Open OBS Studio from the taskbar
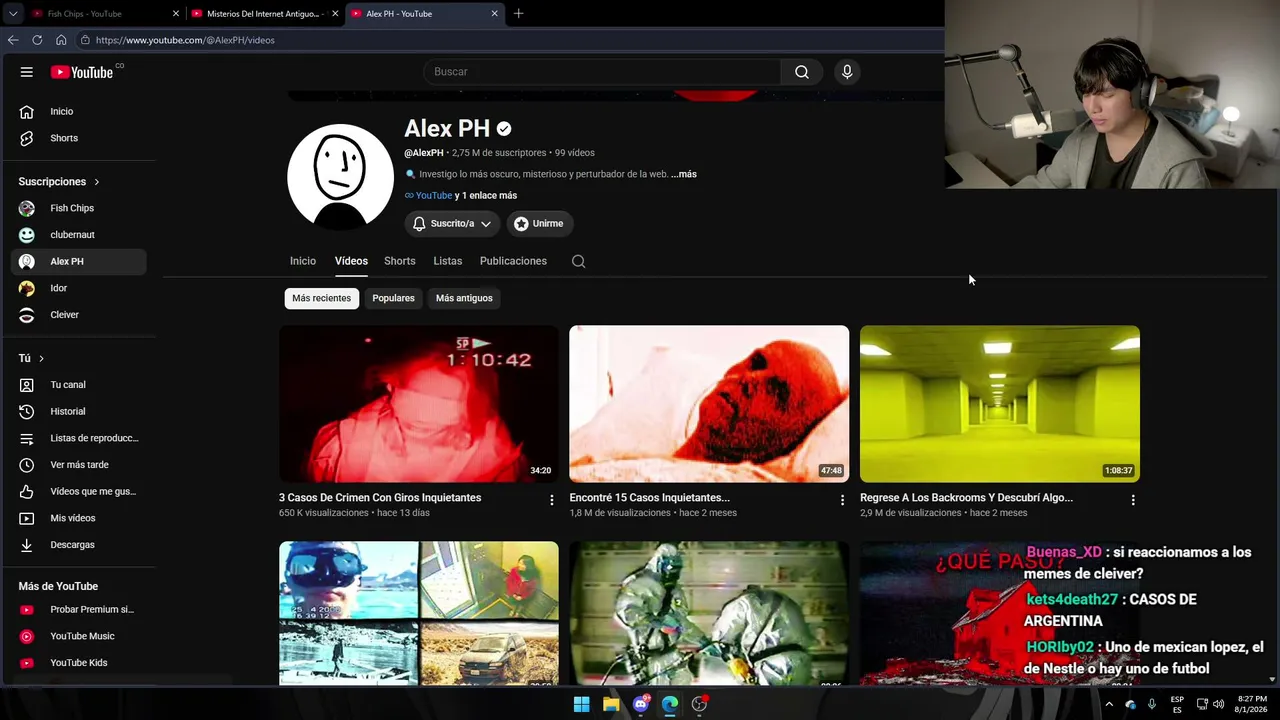 coord(700,704)
